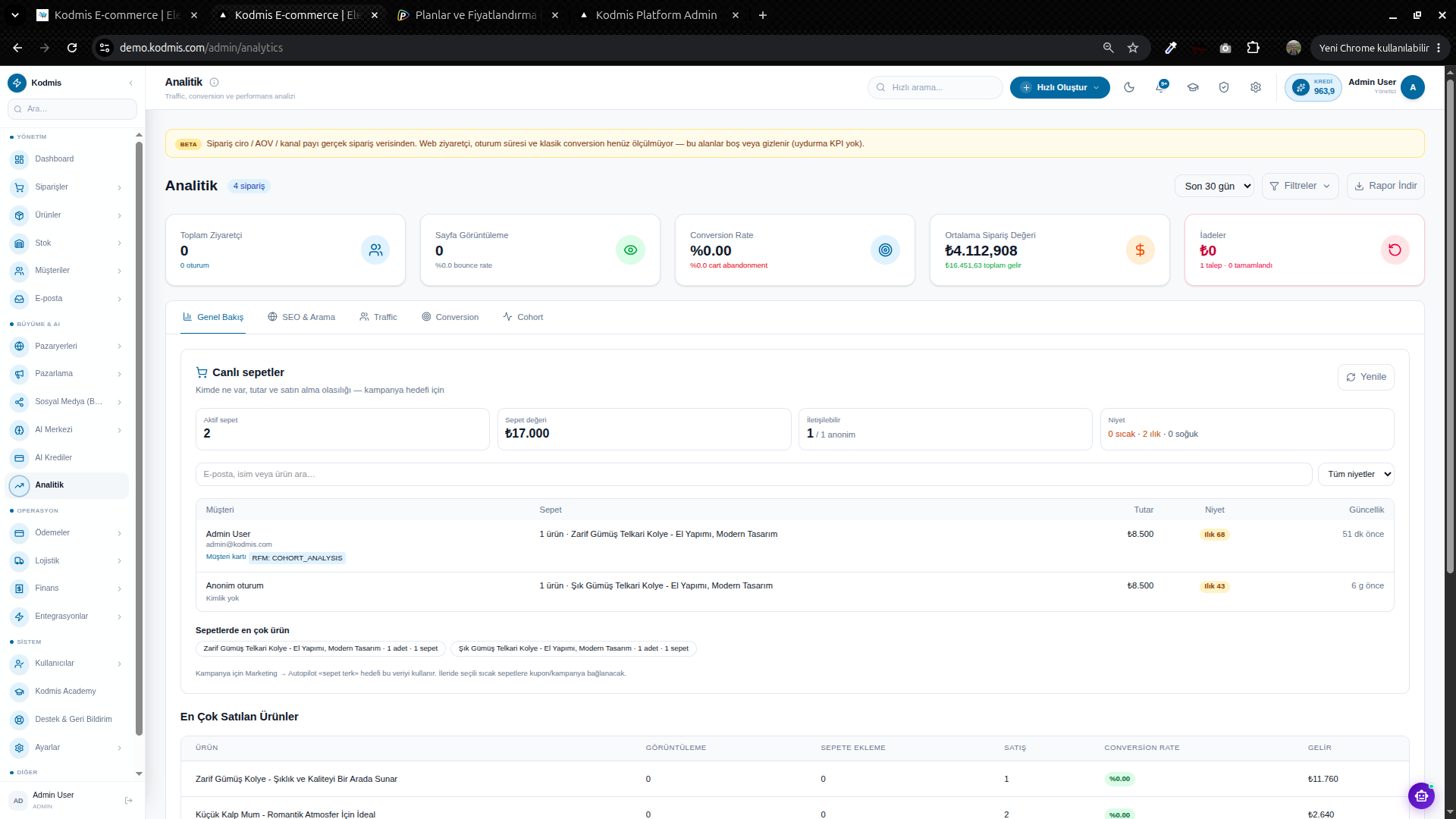Screen dimensions: 1456x819
Task: Open the Tüm niyetler intent dropdown
Action: tap(1356, 474)
